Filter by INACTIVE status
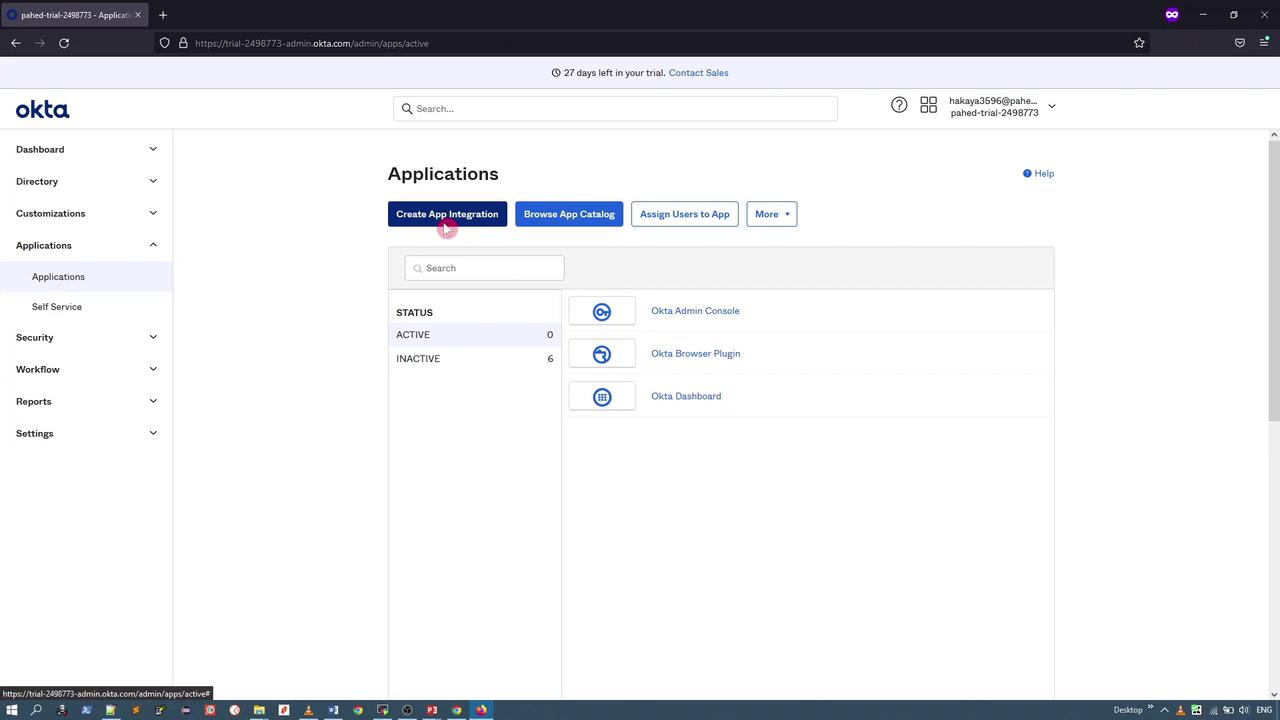Viewport: 1280px width, 720px height. tap(418, 358)
